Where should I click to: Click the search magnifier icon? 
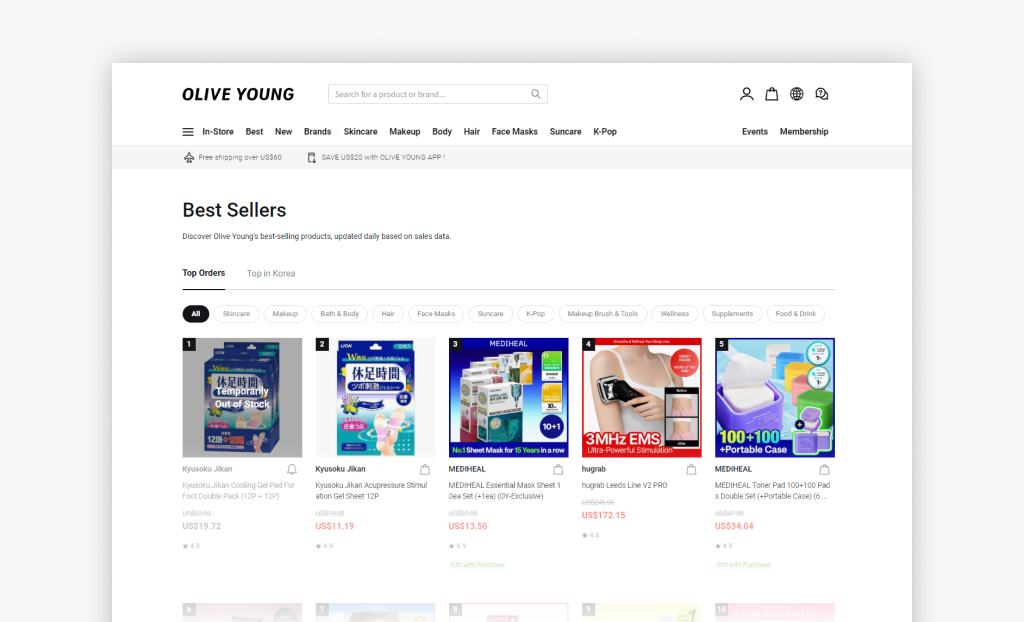tap(536, 94)
